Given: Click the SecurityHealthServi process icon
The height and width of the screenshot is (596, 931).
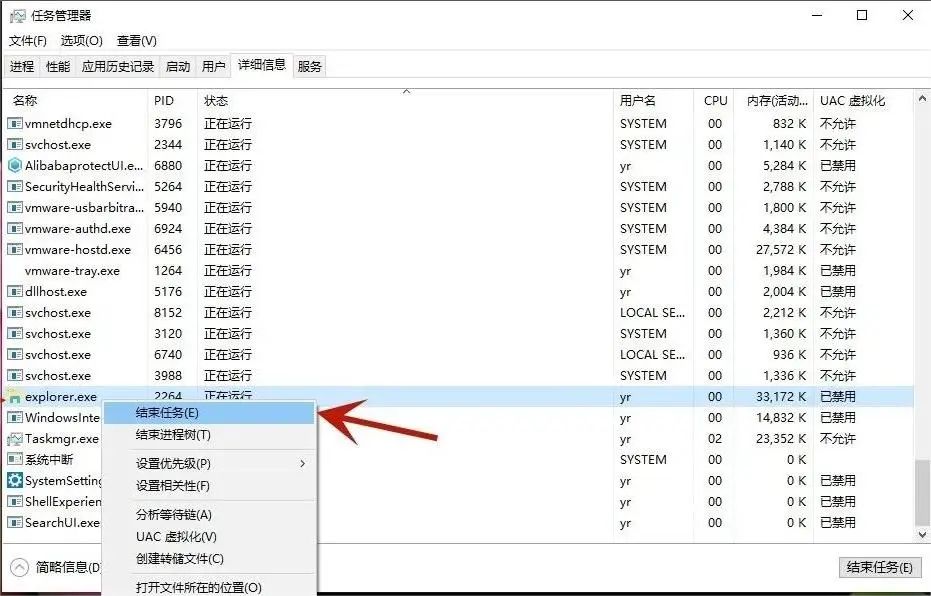Looking at the screenshot, I should click(14, 186).
